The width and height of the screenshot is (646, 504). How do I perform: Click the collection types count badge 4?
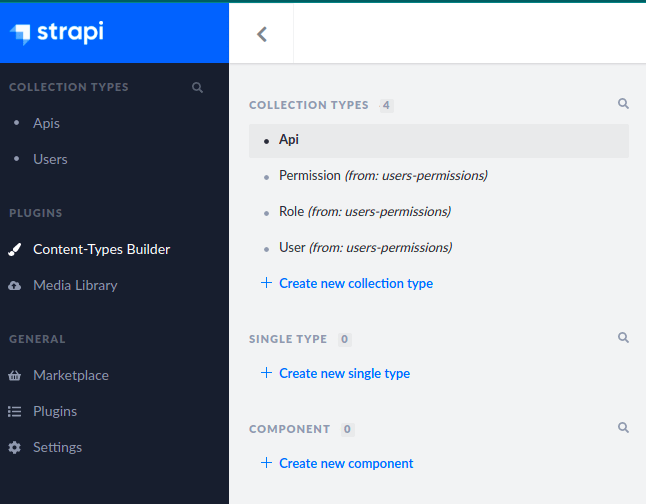[386, 105]
